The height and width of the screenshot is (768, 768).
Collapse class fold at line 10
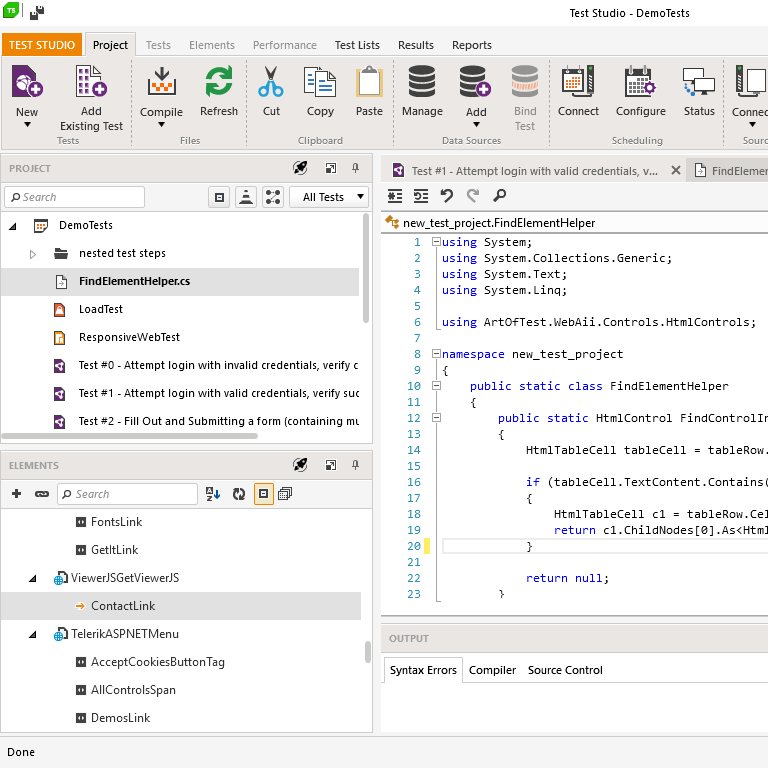436,385
